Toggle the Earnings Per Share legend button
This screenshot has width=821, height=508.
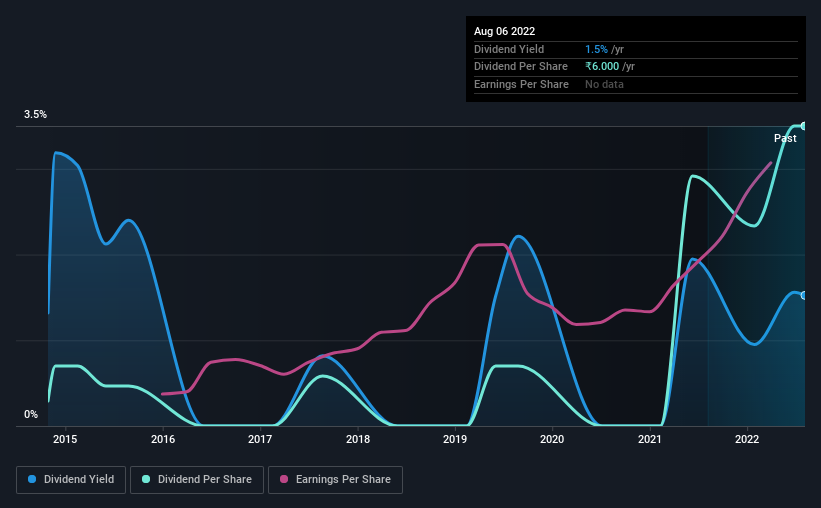335,480
